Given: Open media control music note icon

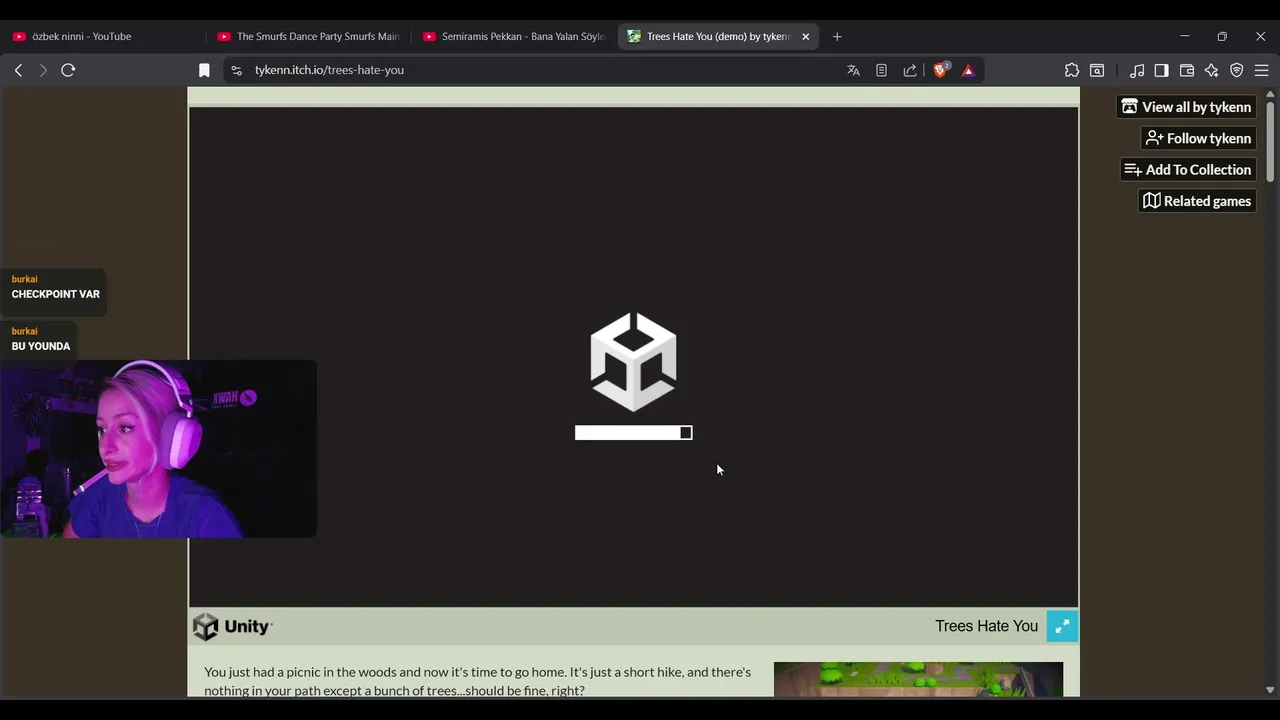Looking at the screenshot, I should coord(1137,70).
